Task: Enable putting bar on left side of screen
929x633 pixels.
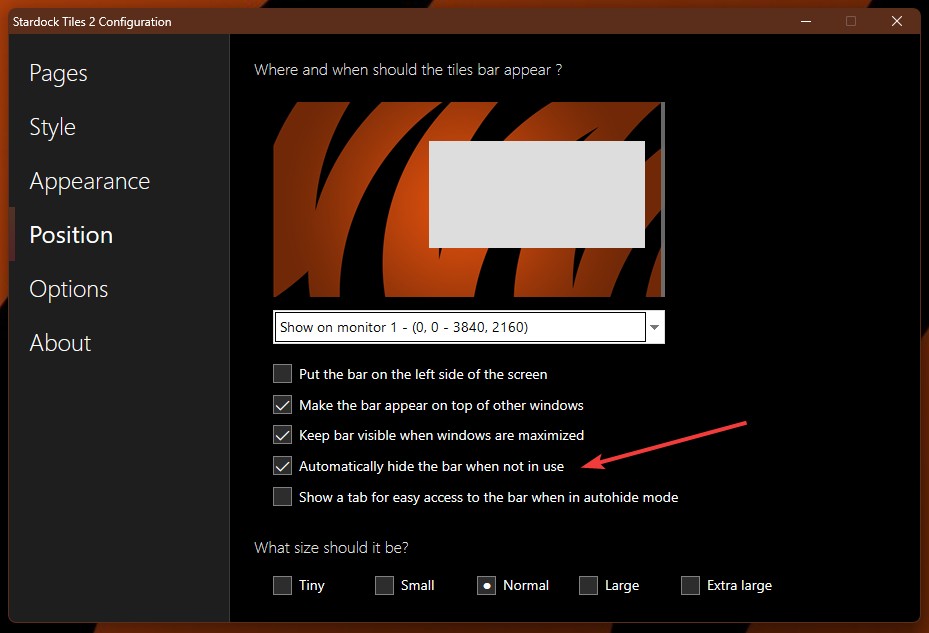Action: 283,374
